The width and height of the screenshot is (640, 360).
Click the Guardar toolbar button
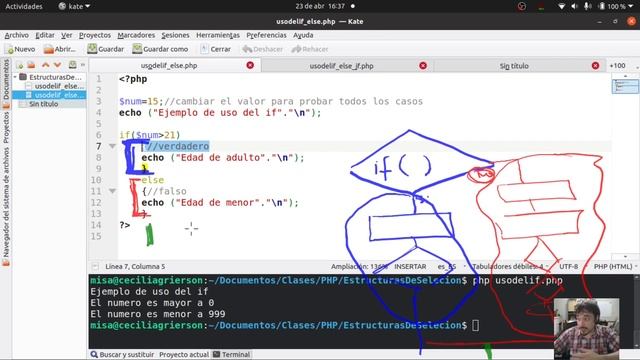(x=105, y=49)
